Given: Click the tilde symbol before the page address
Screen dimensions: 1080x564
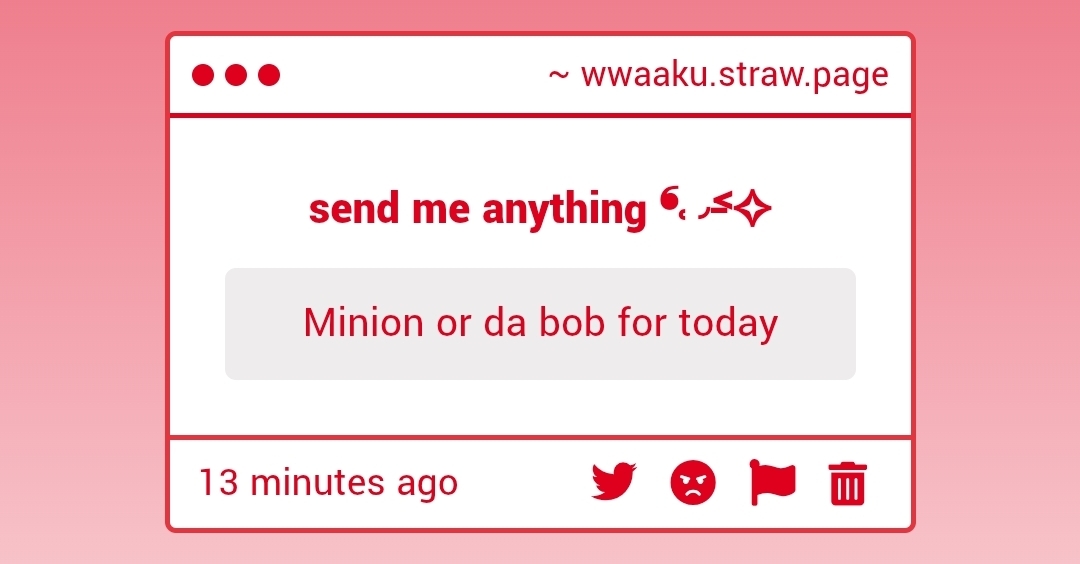Looking at the screenshot, I should tap(559, 76).
